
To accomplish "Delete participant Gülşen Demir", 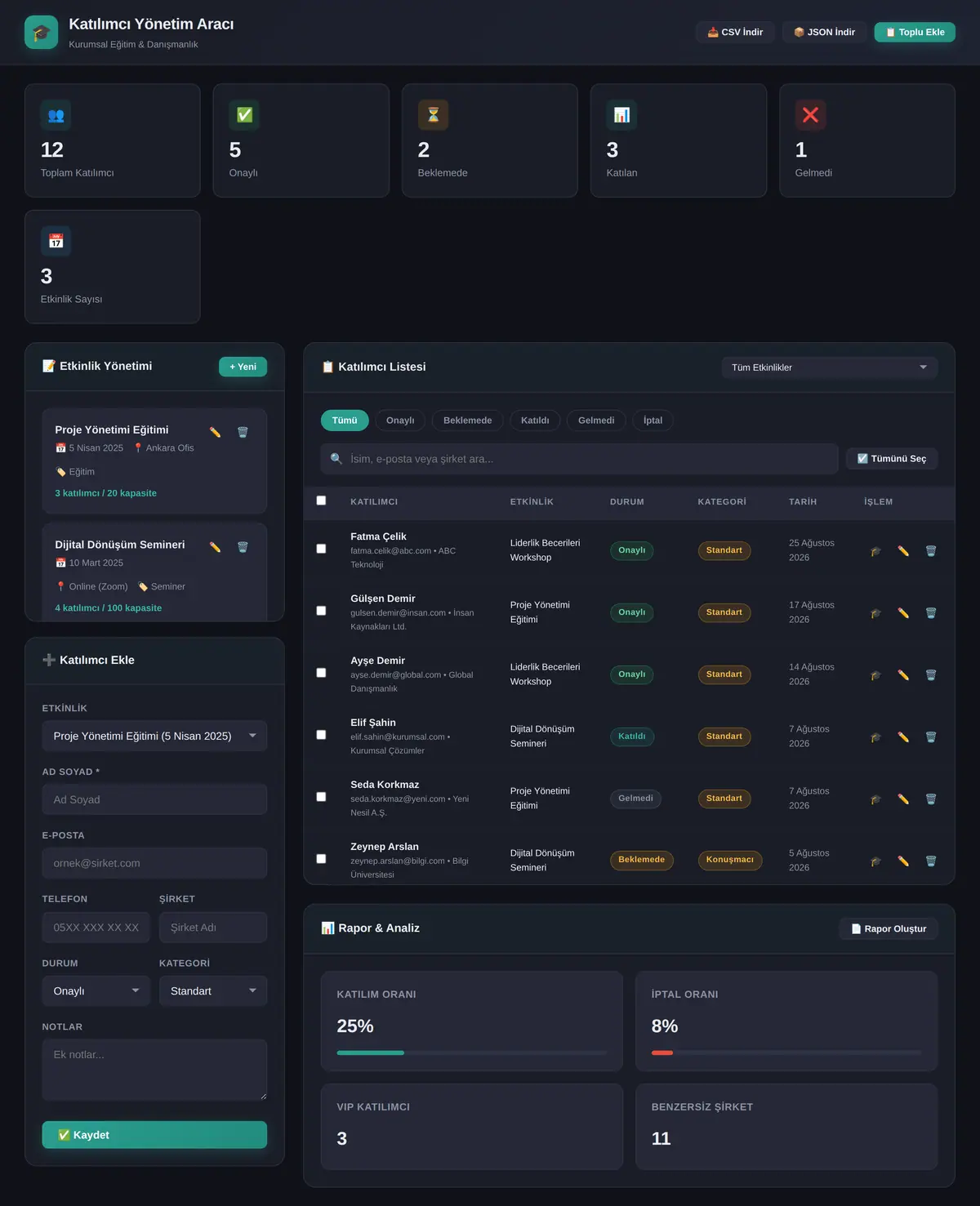I will [931, 613].
